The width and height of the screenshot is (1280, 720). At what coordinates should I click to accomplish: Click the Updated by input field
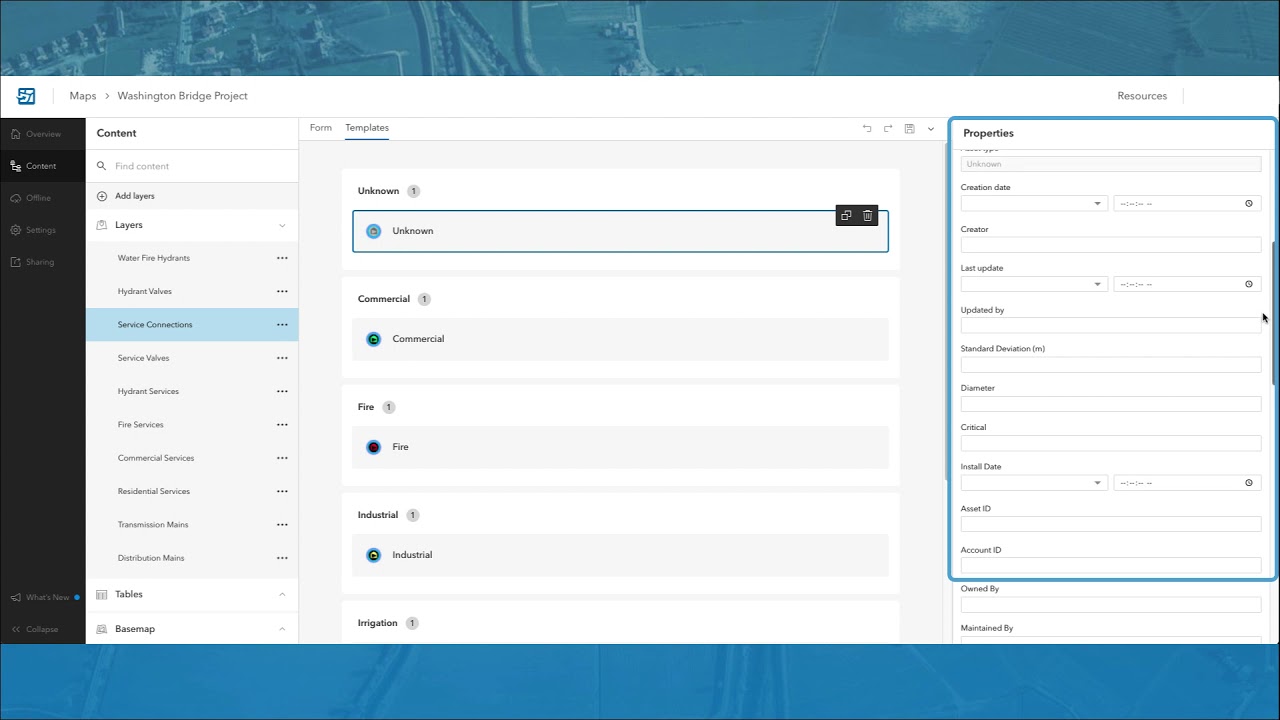(1111, 325)
